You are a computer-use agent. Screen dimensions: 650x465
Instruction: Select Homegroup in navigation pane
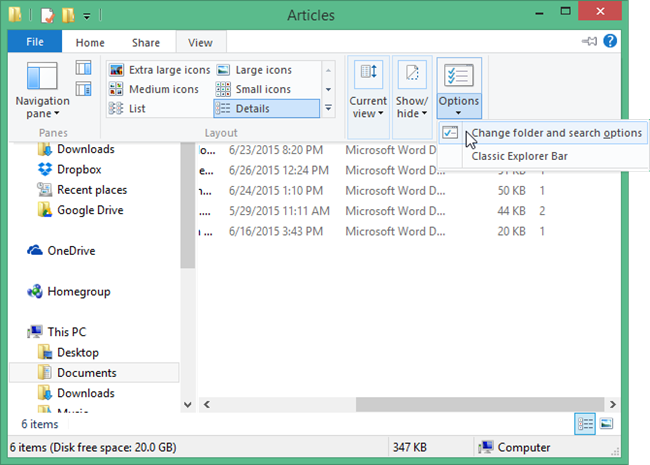tap(78, 292)
